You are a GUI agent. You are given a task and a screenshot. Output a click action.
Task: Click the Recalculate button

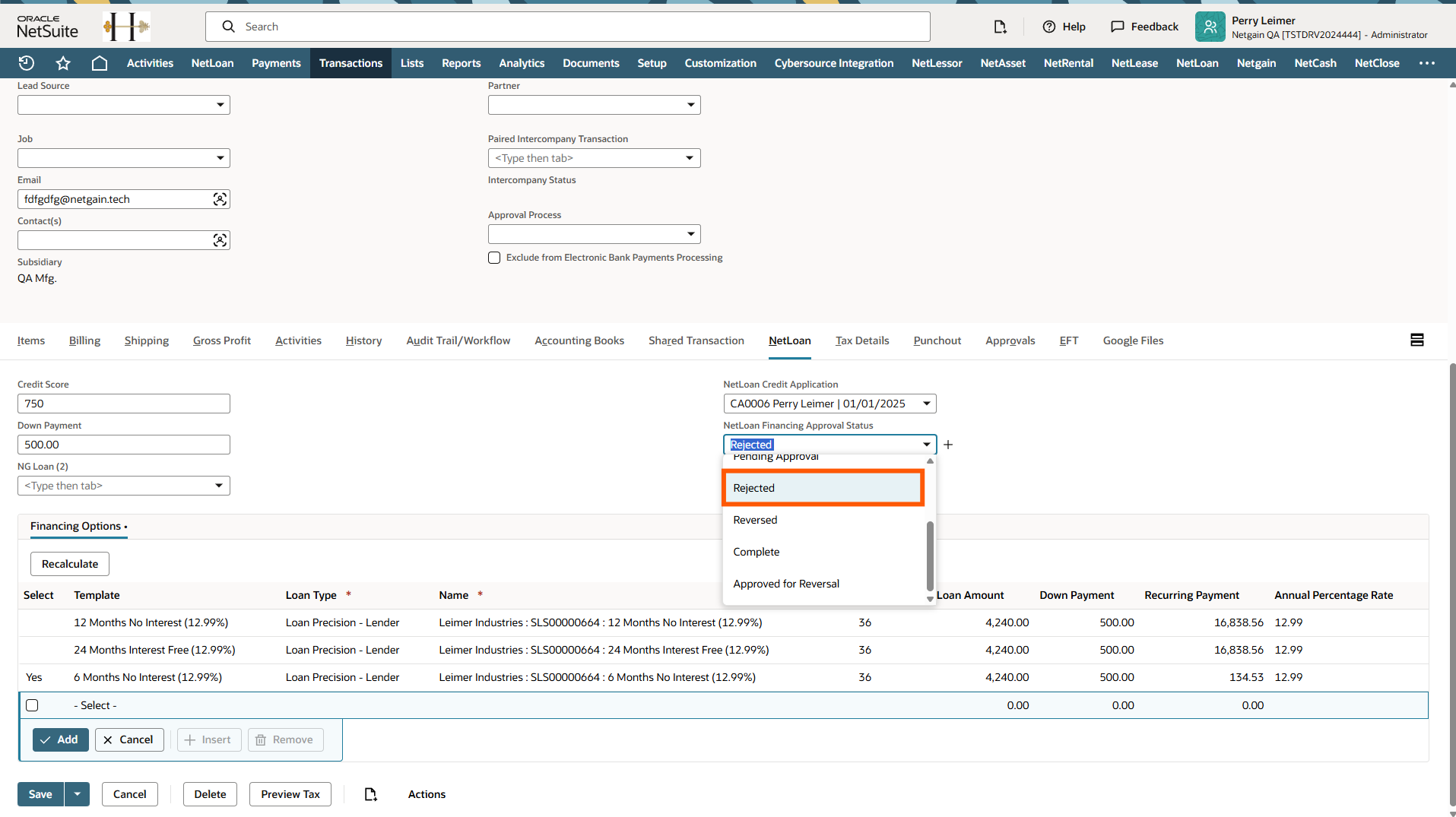tap(70, 564)
